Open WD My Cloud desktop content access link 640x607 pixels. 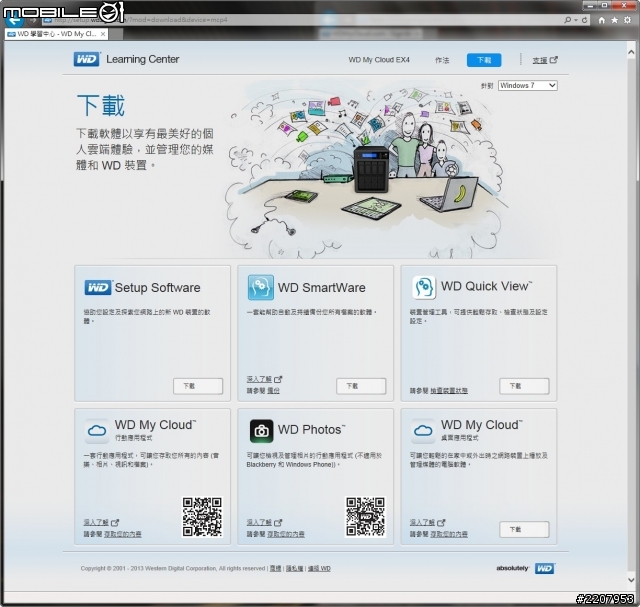(449, 534)
